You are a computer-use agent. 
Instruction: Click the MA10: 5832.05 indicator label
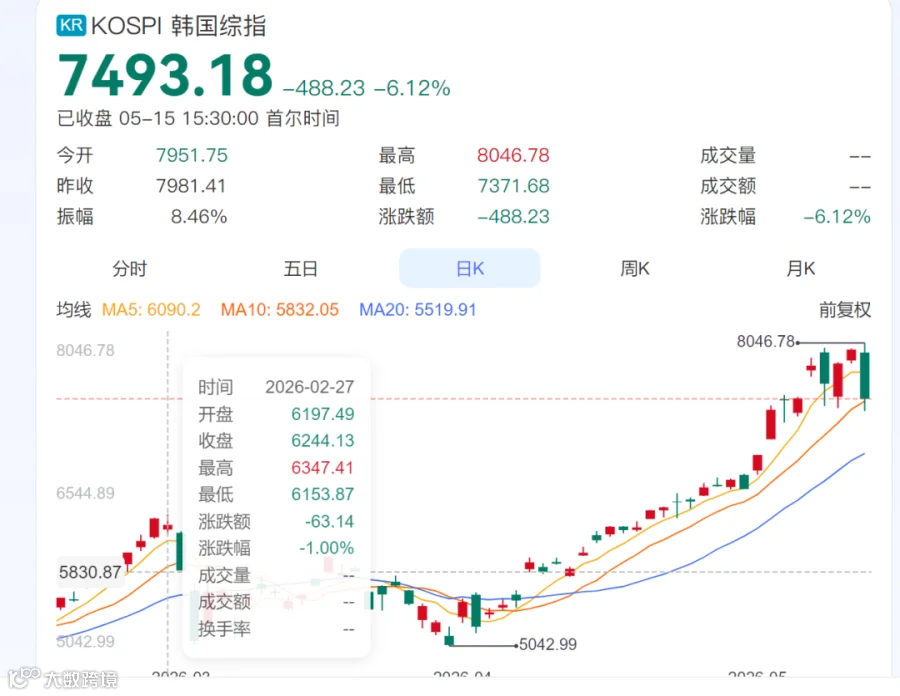(x=280, y=310)
